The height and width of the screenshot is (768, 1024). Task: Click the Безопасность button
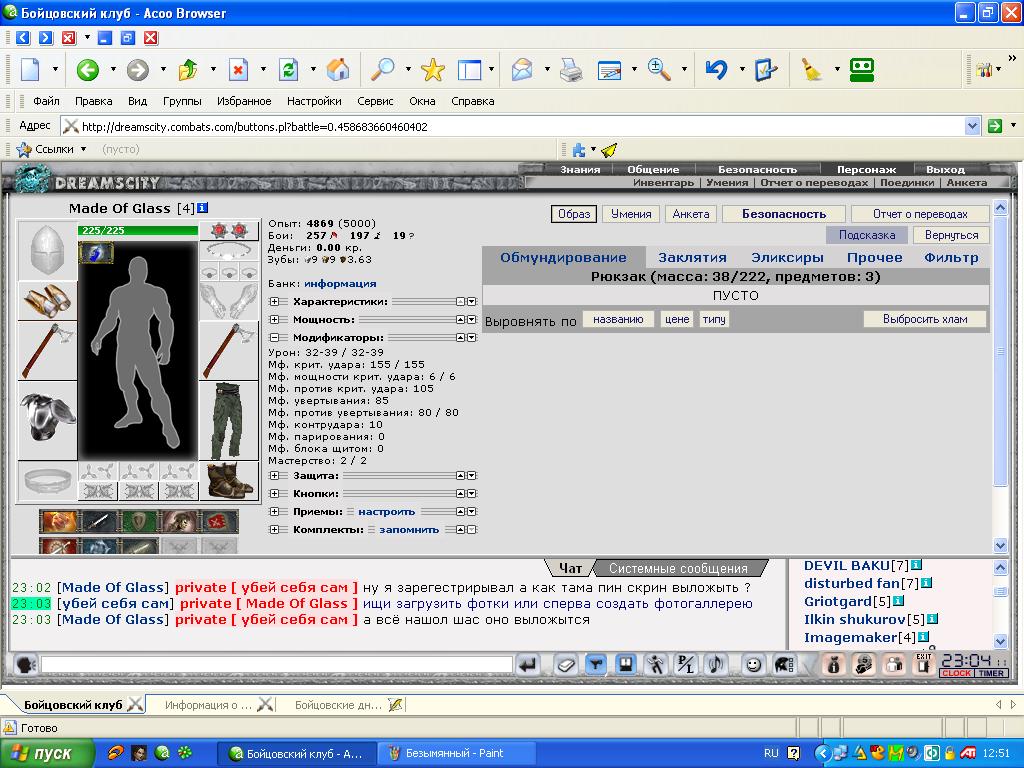pyautogui.click(x=784, y=214)
